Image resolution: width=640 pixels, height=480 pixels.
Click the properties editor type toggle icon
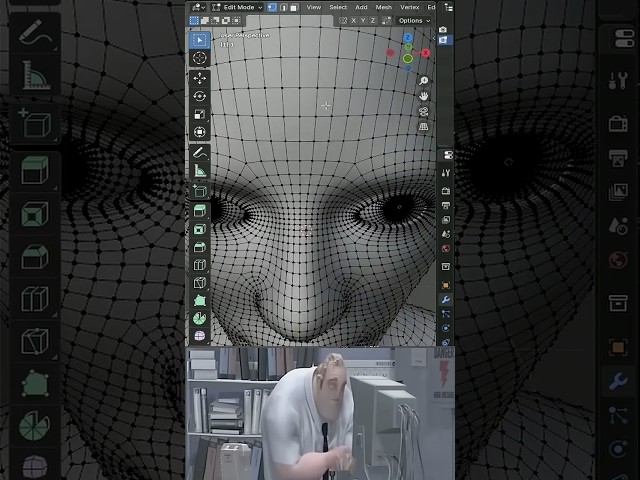(x=448, y=155)
